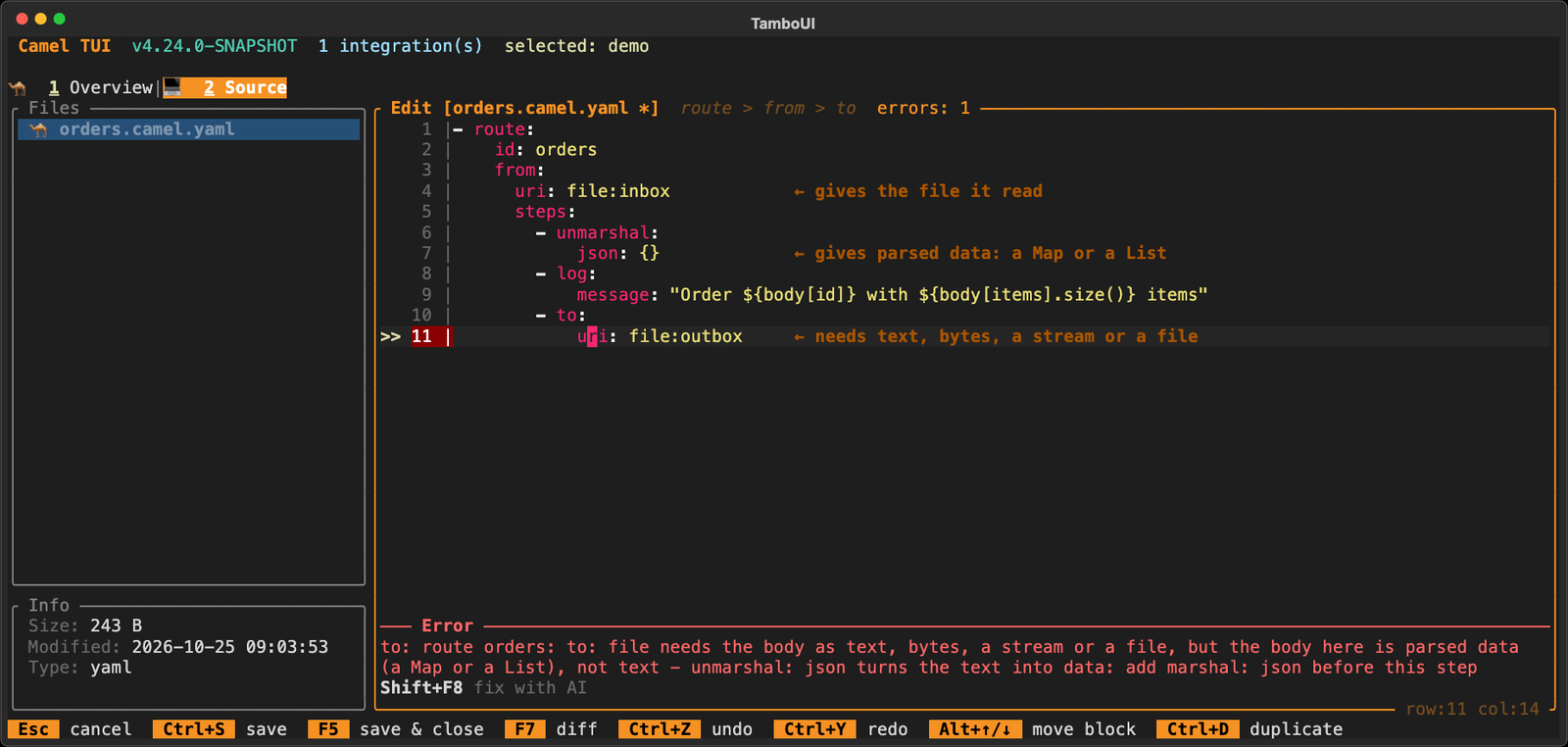The height and width of the screenshot is (747, 1568).
Task: Click Shift+F8 fix with AI
Action: 483,688
